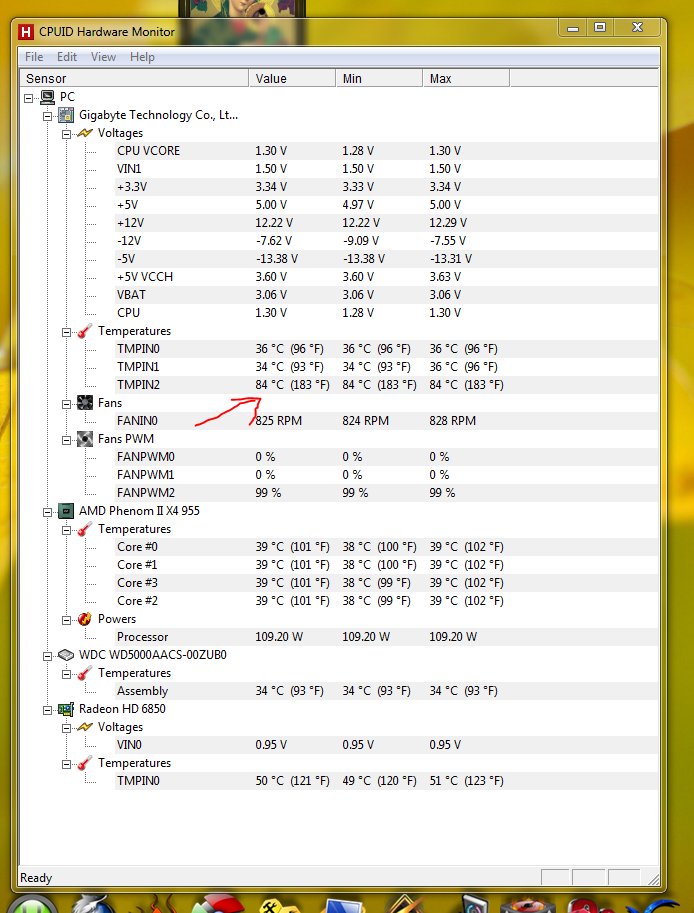The width and height of the screenshot is (694, 913).
Task: Click the 84 °C value of TMPIN2
Action: [x=292, y=385]
